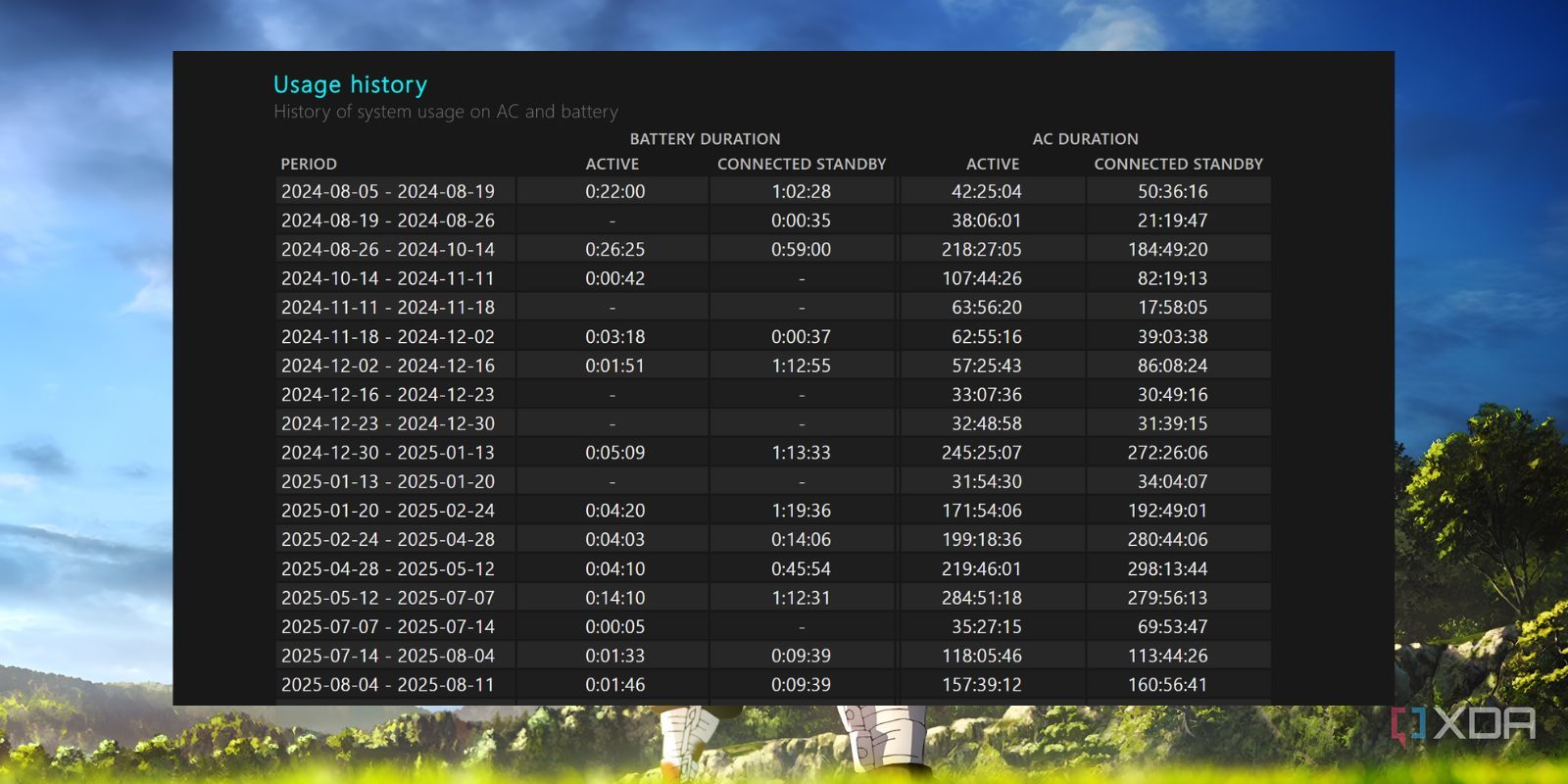Viewport: 1568px width, 784px height.
Task: Click AC active value 63:56:20
Action: pyautogui.click(x=987, y=307)
